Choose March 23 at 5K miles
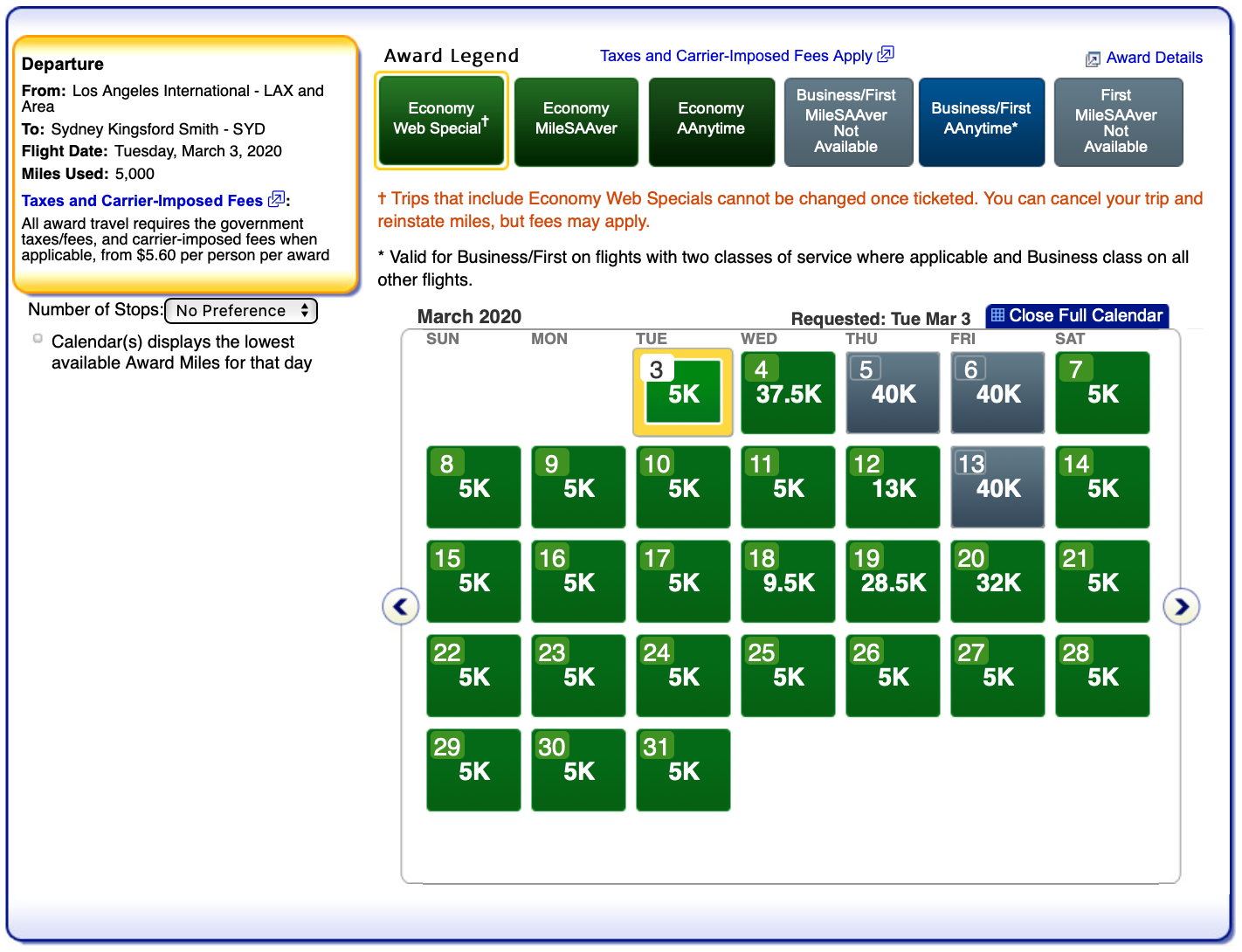 click(x=578, y=676)
